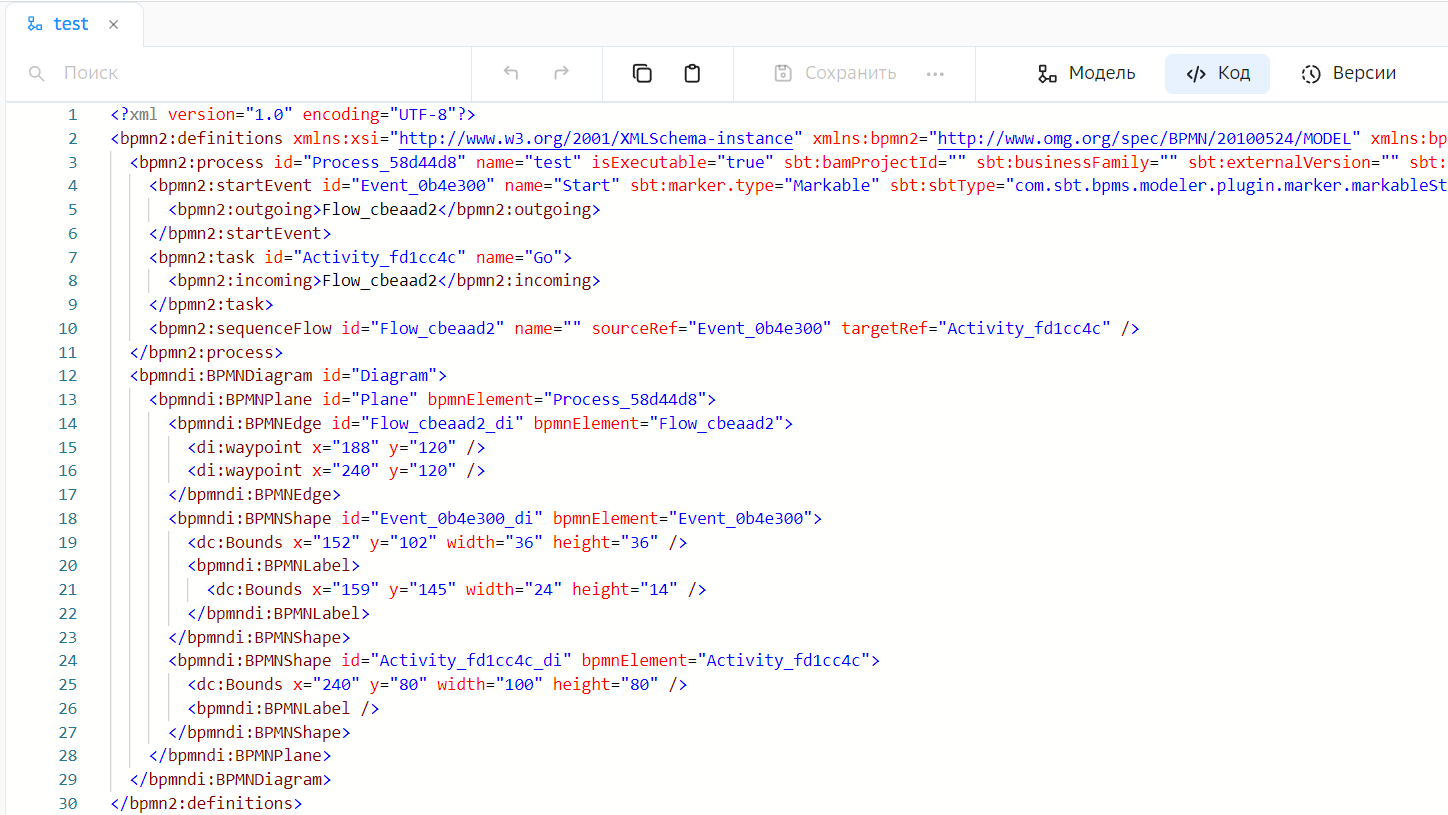Screen dimensions: 1448x815
Task: Click the search magnifier icon
Action: [x=37, y=73]
